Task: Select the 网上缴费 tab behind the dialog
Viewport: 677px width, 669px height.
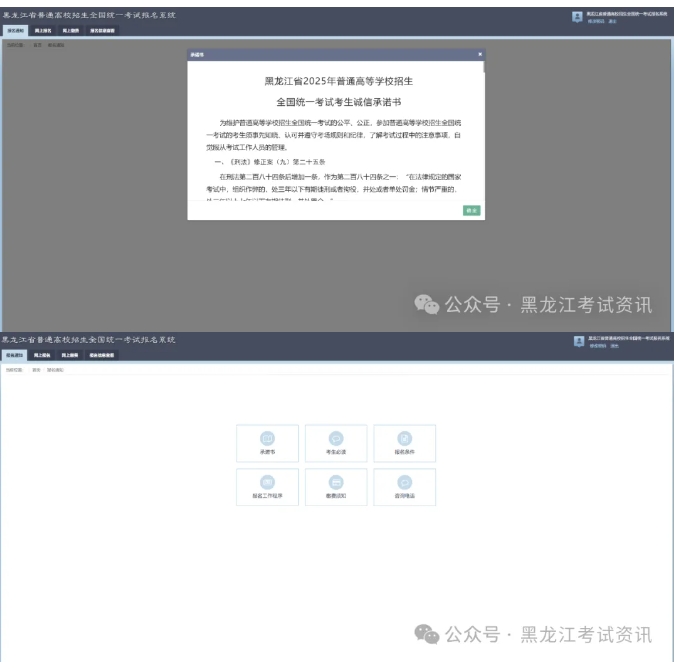Action: pos(71,31)
